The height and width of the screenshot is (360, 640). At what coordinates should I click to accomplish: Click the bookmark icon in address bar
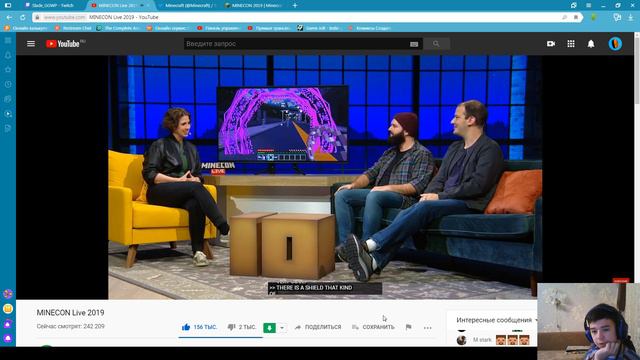tap(576, 17)
